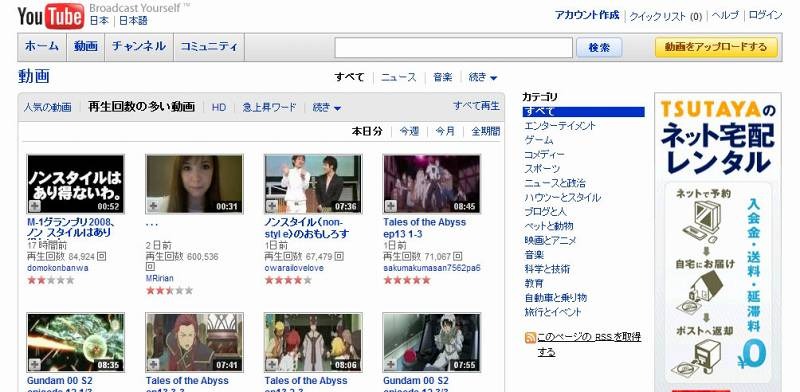Image resolution: width=800 pixels, height=392 pixels.
Task: Add the 00:52 ノンスタイル video to quicklist
Action: (34, 206)
